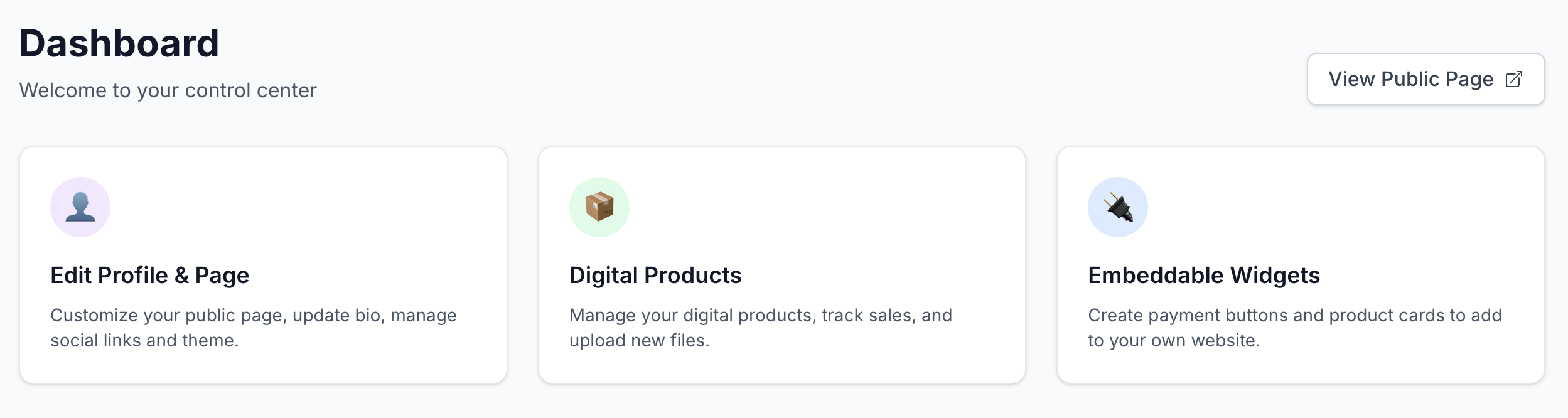This screenshot has height=418, width=1568.
Task: Click the external link arrow icon
Action: tap(1514, 80)
